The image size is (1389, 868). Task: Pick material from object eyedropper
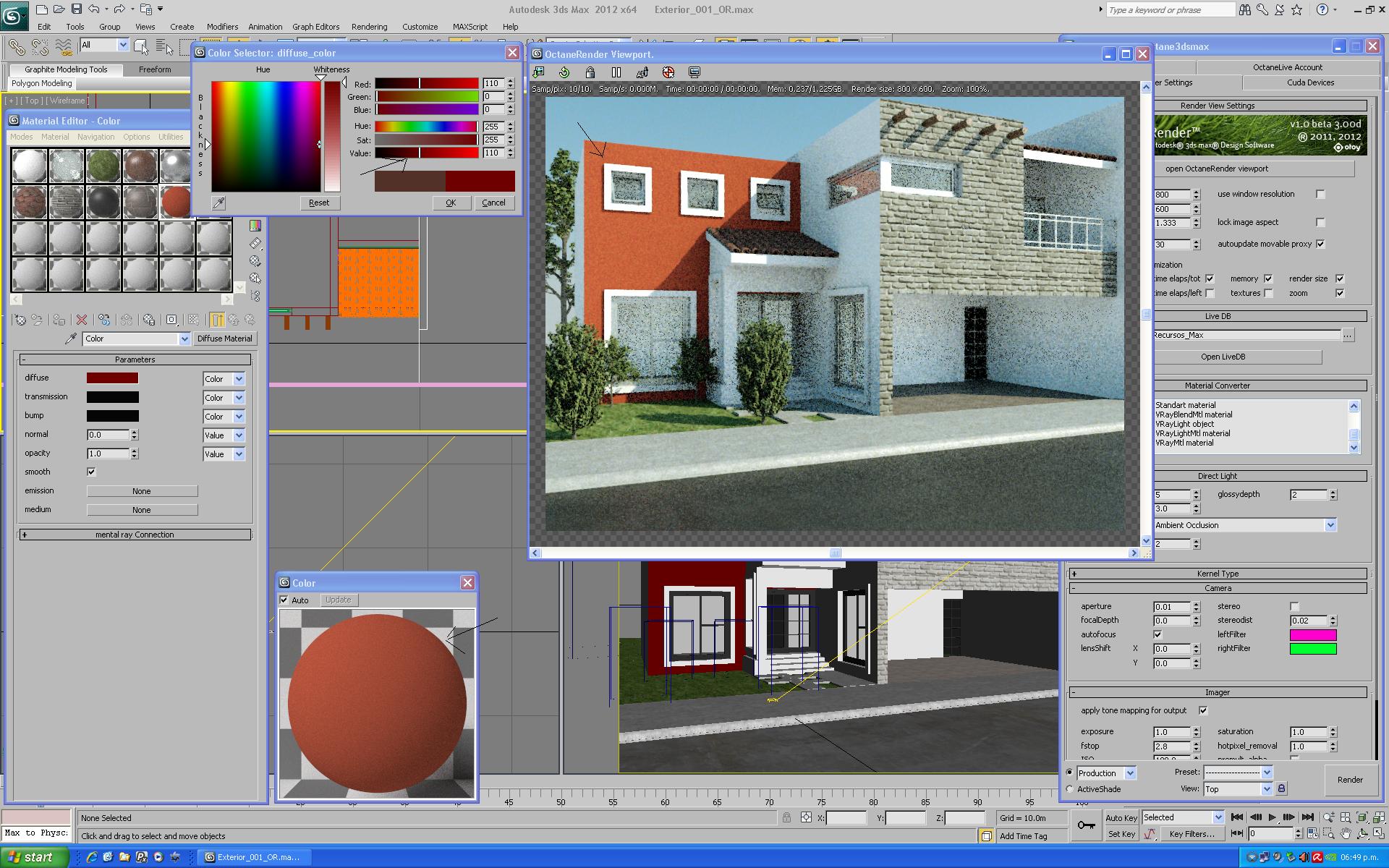pyautogui.click(x=71, y=339)
